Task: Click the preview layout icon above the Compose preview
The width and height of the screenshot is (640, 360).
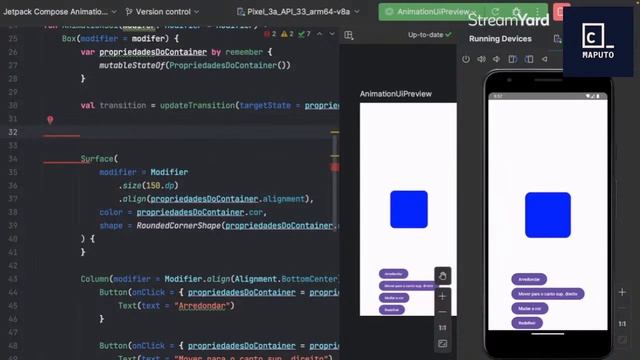Action: [349, 36]
